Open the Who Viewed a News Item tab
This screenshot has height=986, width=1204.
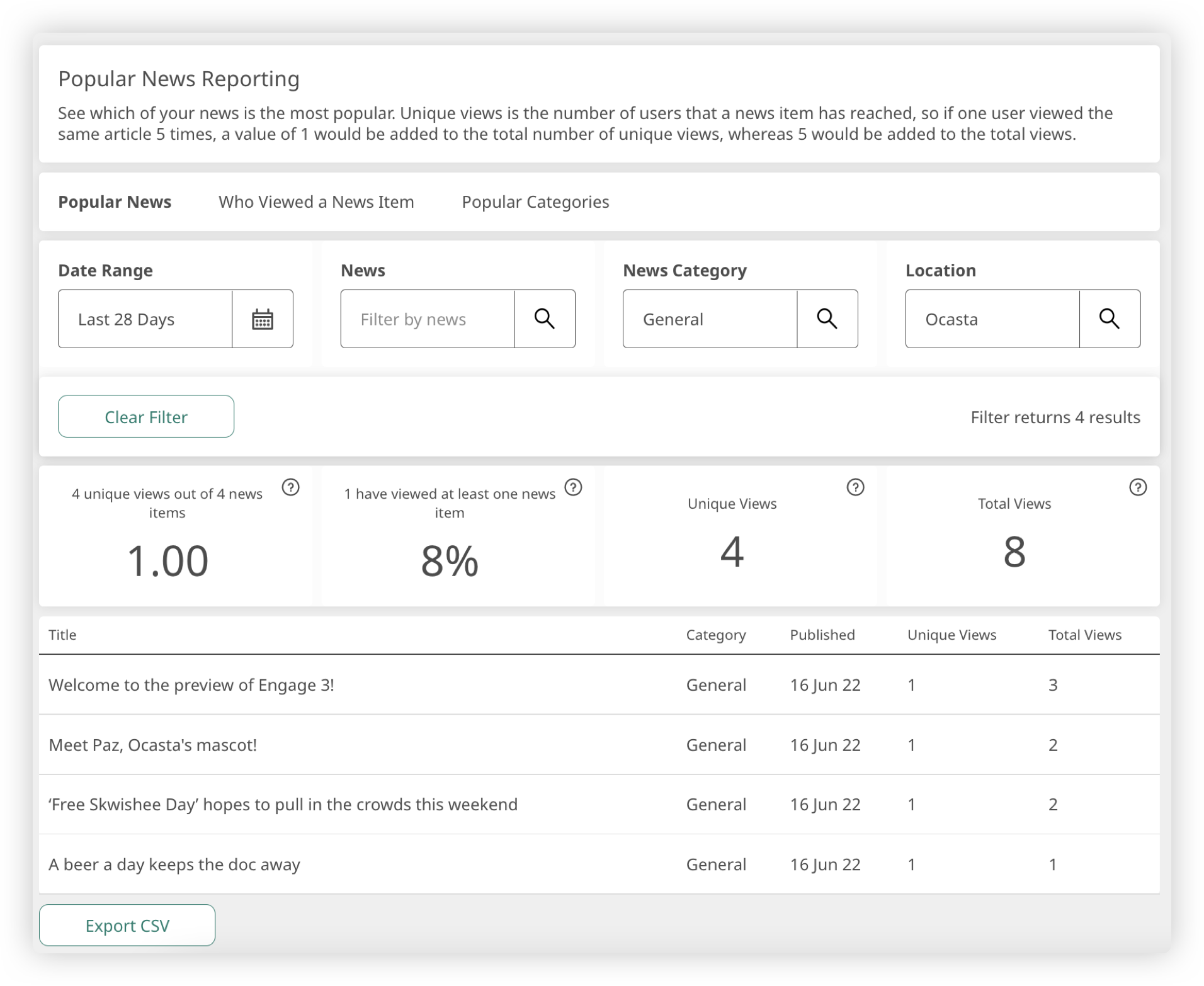(x=316, y=202)
